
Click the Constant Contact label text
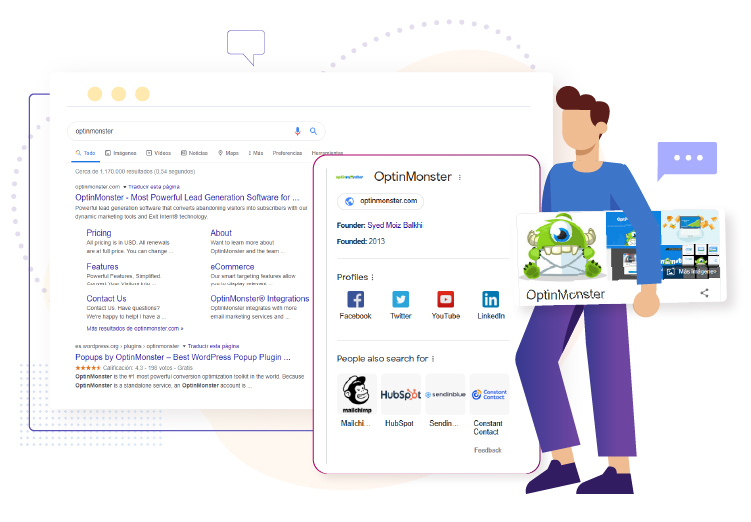(488, 428)
